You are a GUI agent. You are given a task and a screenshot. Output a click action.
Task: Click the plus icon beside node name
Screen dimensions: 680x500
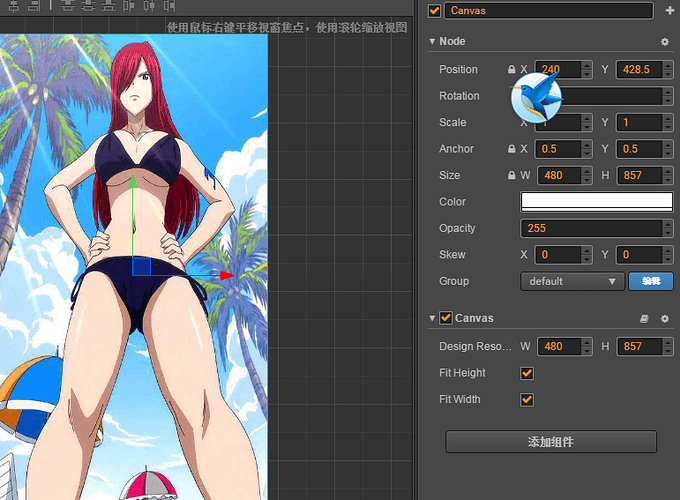pos(670,11)
